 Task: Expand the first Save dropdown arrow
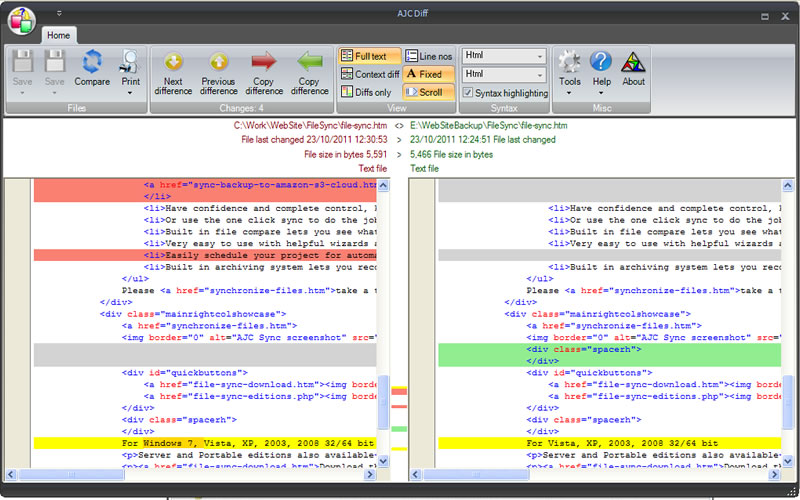coord(22,93)
